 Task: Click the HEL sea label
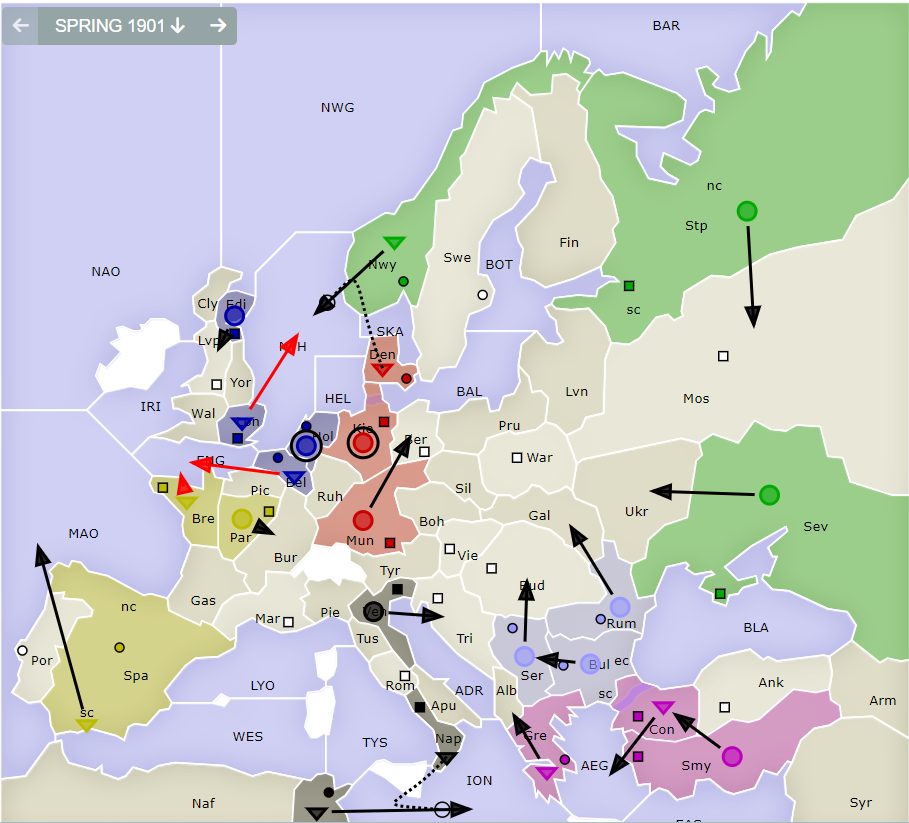pos(337,399)
